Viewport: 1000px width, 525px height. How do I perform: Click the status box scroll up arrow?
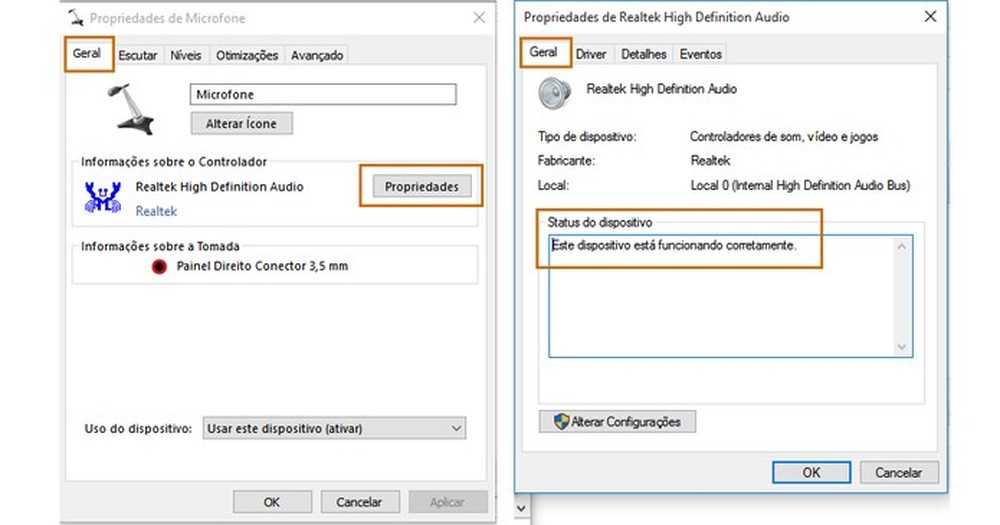[901, 246]
